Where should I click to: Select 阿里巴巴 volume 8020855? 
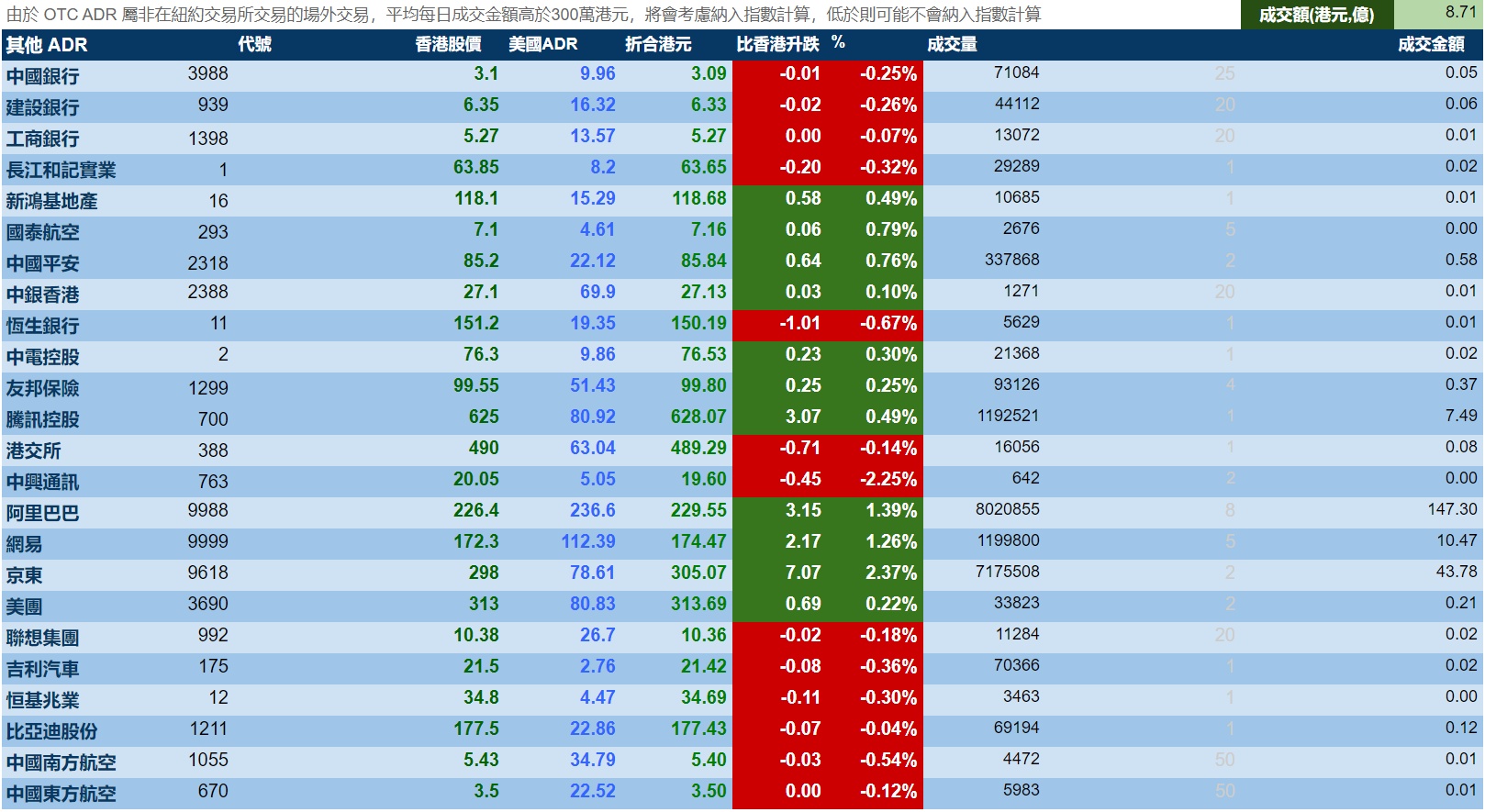point(1007,509)
